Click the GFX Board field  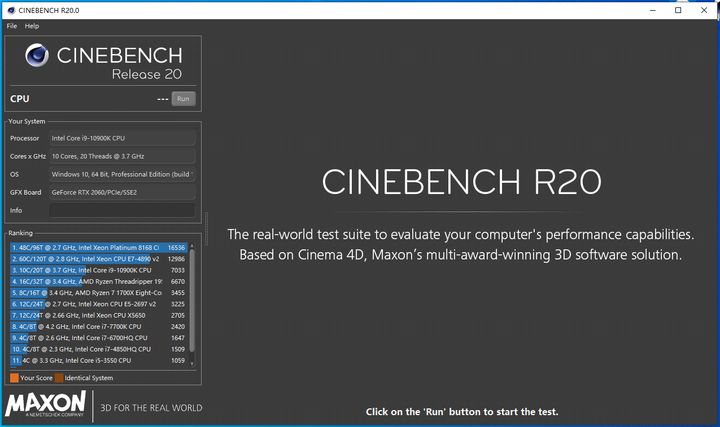[x=121, y=192]
